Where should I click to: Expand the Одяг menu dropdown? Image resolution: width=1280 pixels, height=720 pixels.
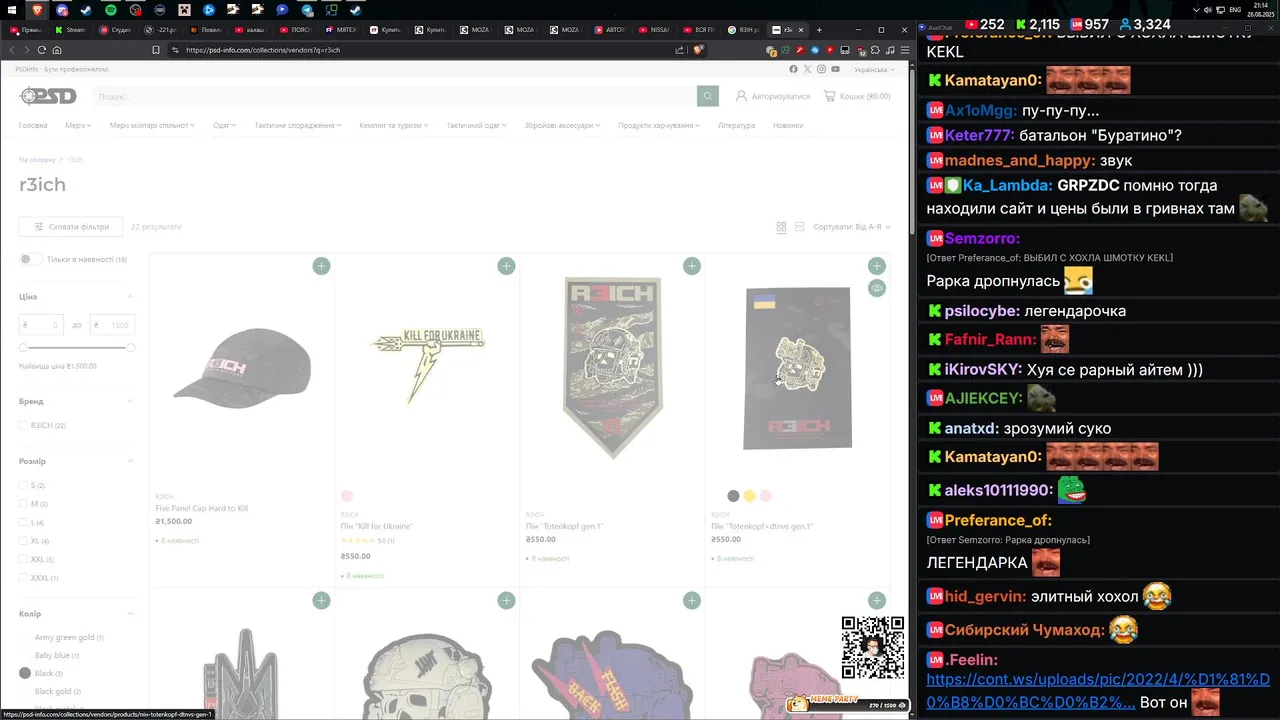click(x=224, y=125)
